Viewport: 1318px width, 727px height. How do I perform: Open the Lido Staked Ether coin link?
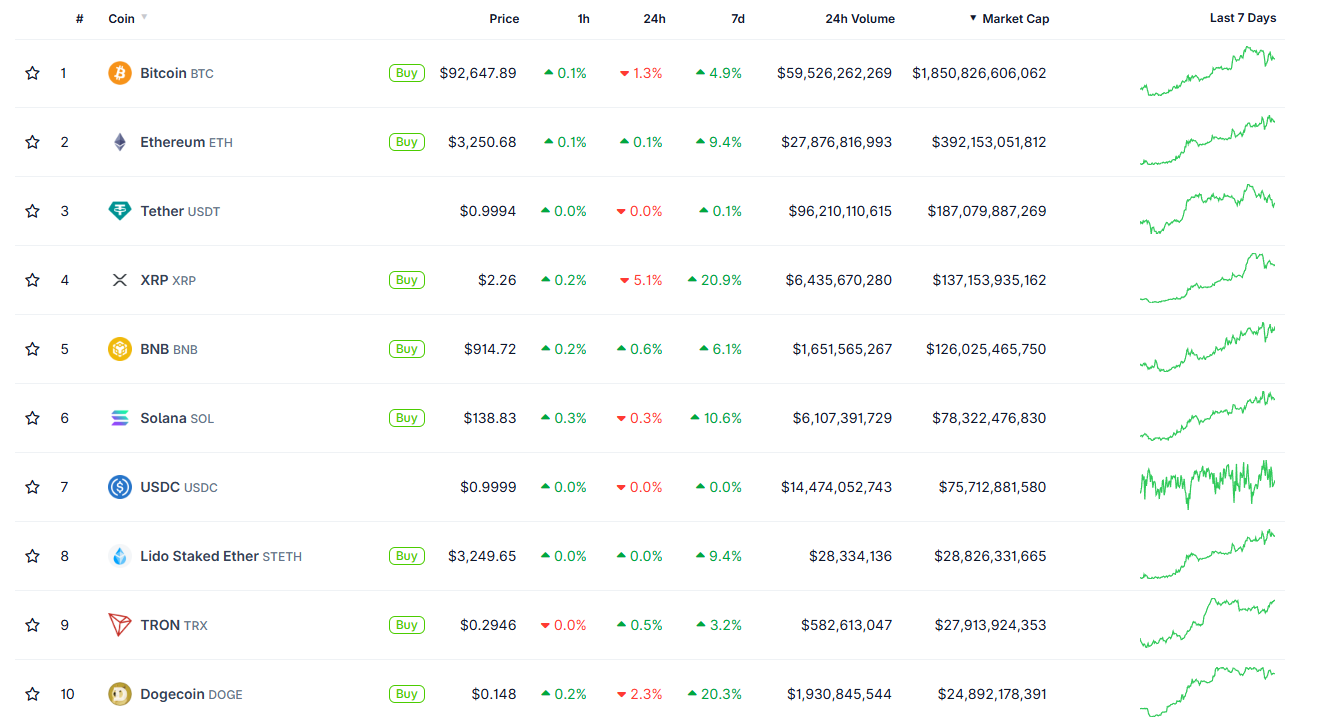(199, 556)
